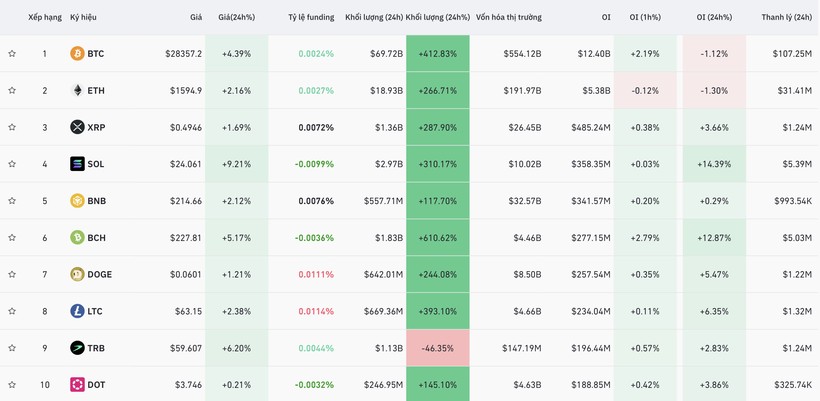820x401 pixels.
Task: Sort by Giá(24h%) column header
Action: point(236,17)
